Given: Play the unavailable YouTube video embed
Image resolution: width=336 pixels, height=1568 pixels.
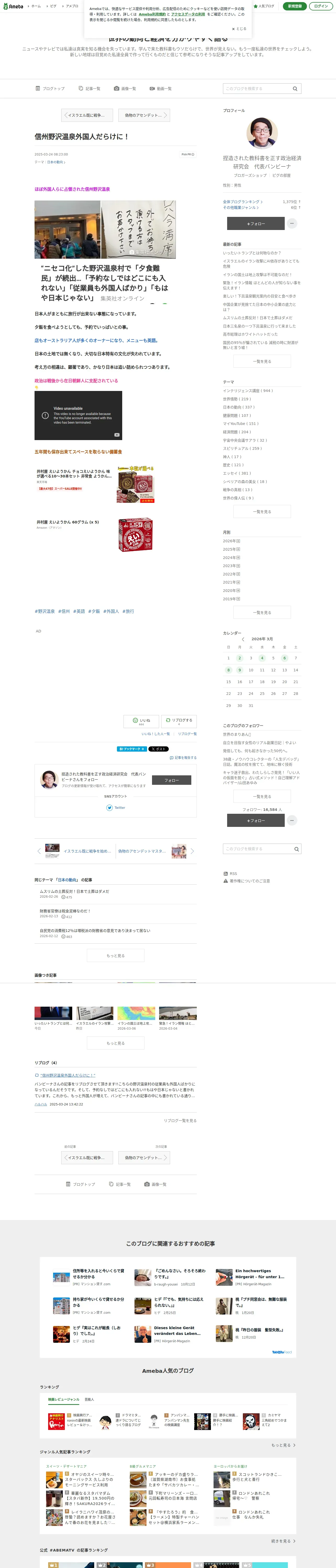Looking at the screenshot, I should point(78,415).
